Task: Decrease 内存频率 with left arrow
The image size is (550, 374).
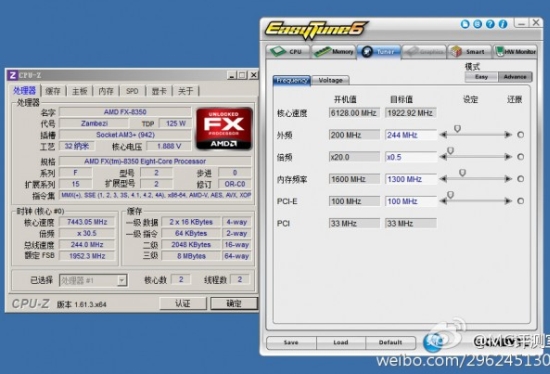Action: click(x=444, y=179)
